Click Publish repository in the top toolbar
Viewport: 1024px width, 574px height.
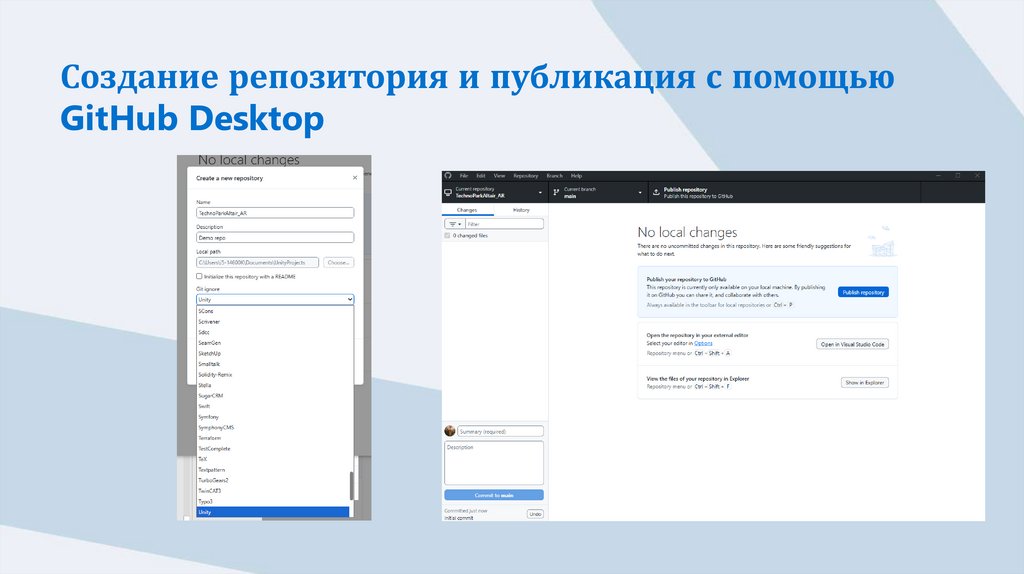(x=784, y=192)
